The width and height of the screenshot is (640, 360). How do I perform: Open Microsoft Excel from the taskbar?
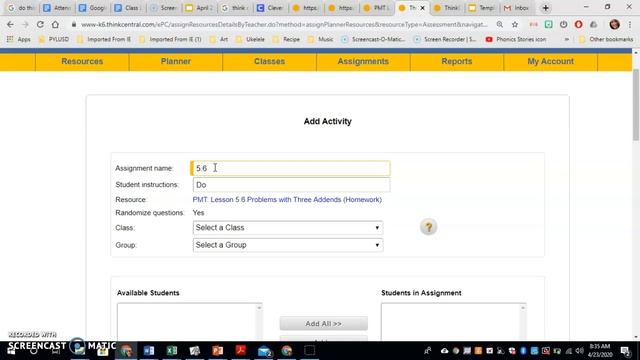coord(172,351)
